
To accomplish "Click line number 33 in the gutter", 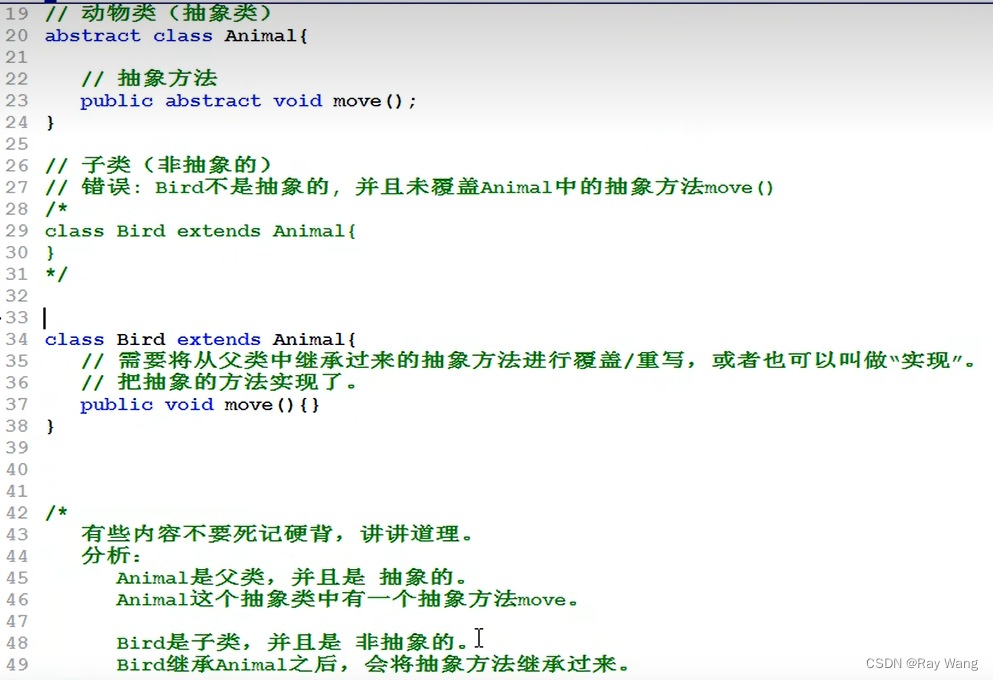I will click(x=17, y=317).
